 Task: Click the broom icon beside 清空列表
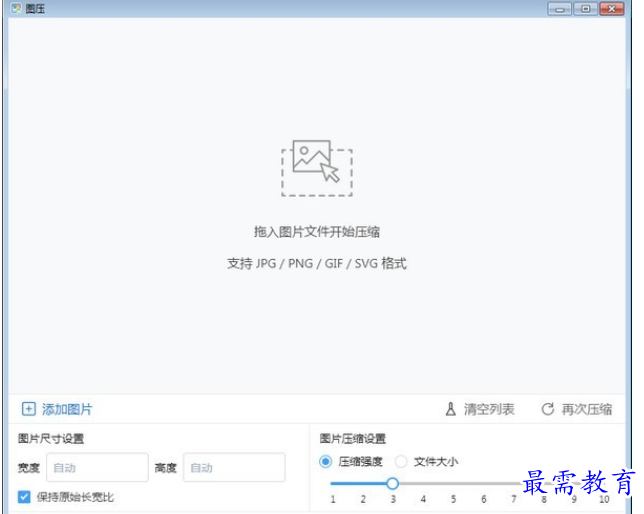tap(451, 409)
